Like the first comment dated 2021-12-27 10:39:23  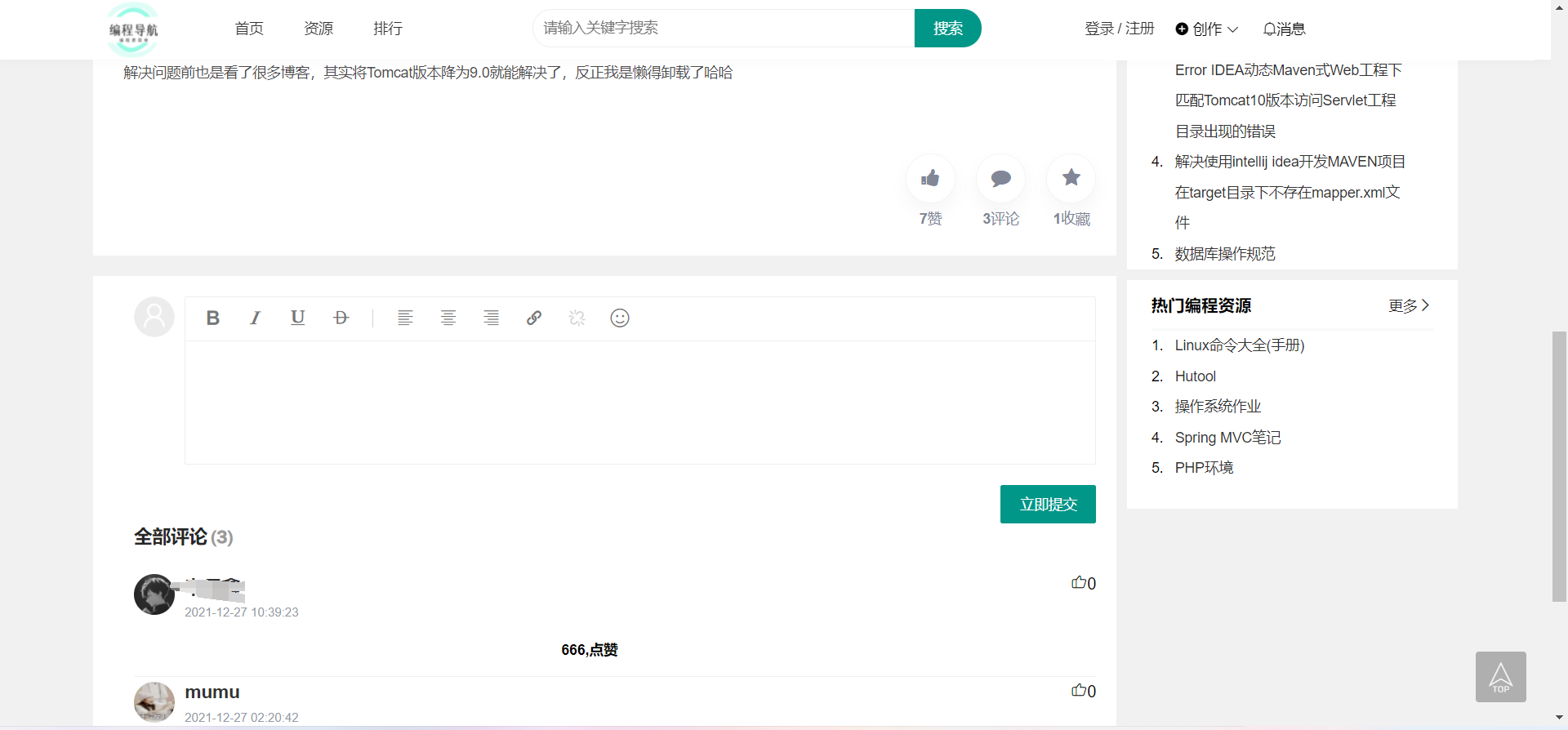coord(1084,583)
